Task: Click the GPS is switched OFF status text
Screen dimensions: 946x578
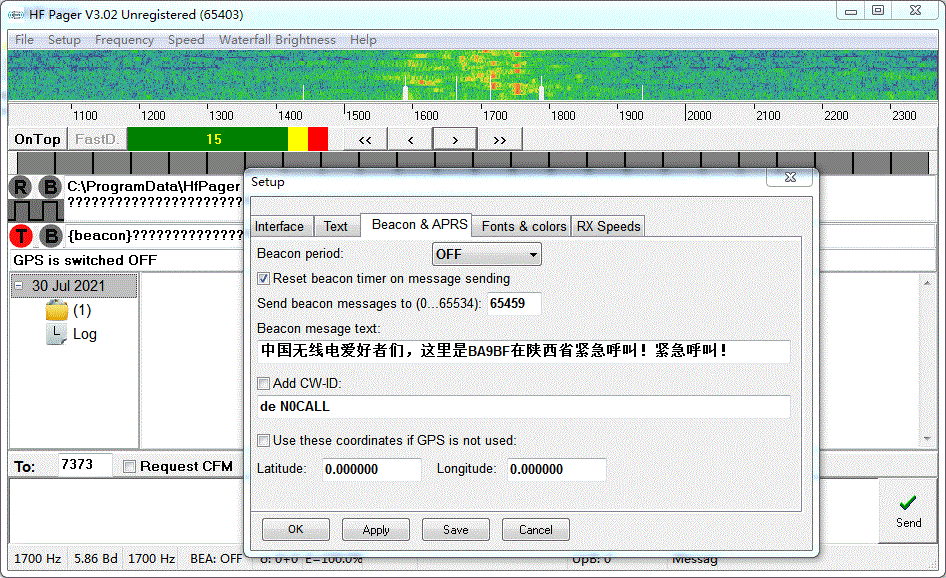Action: (85, 260)
